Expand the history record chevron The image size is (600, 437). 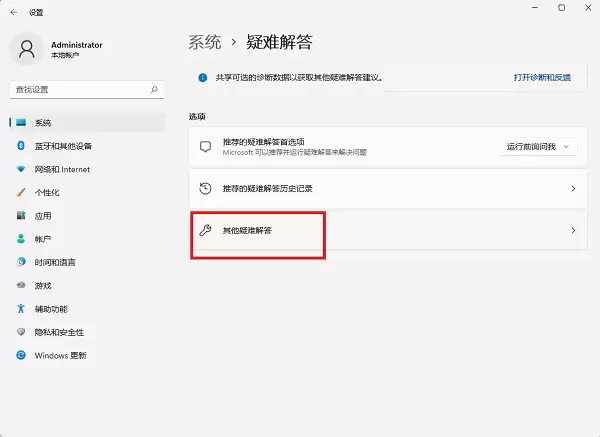[573, 188]
